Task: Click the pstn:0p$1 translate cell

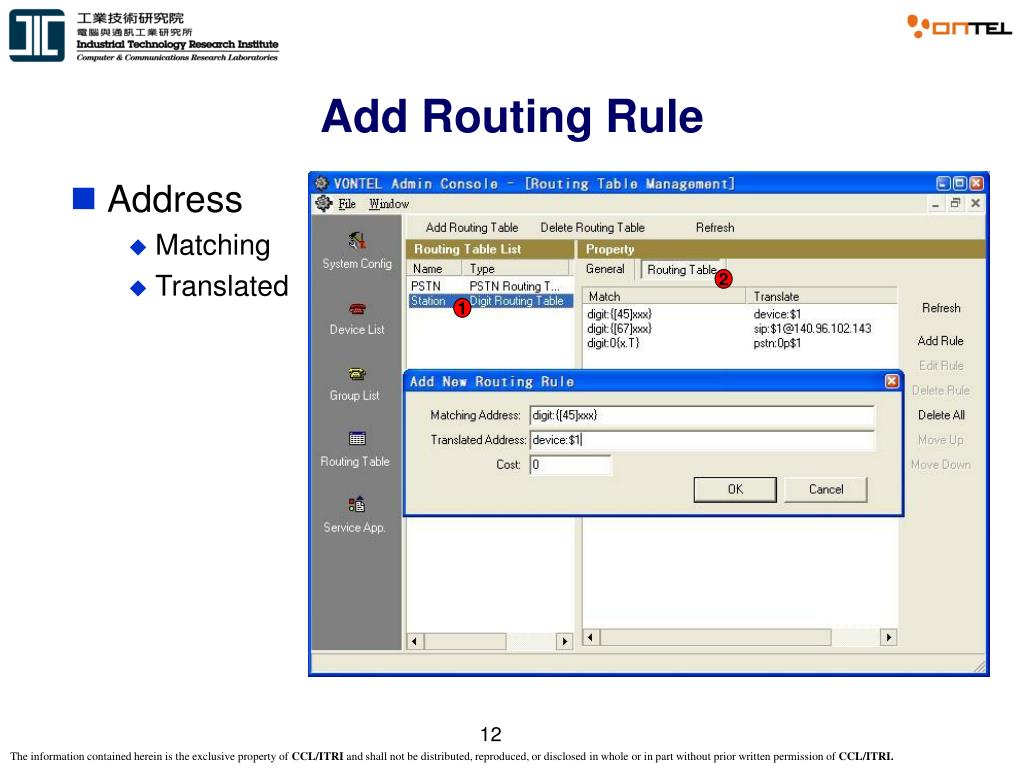Action: 776,343
